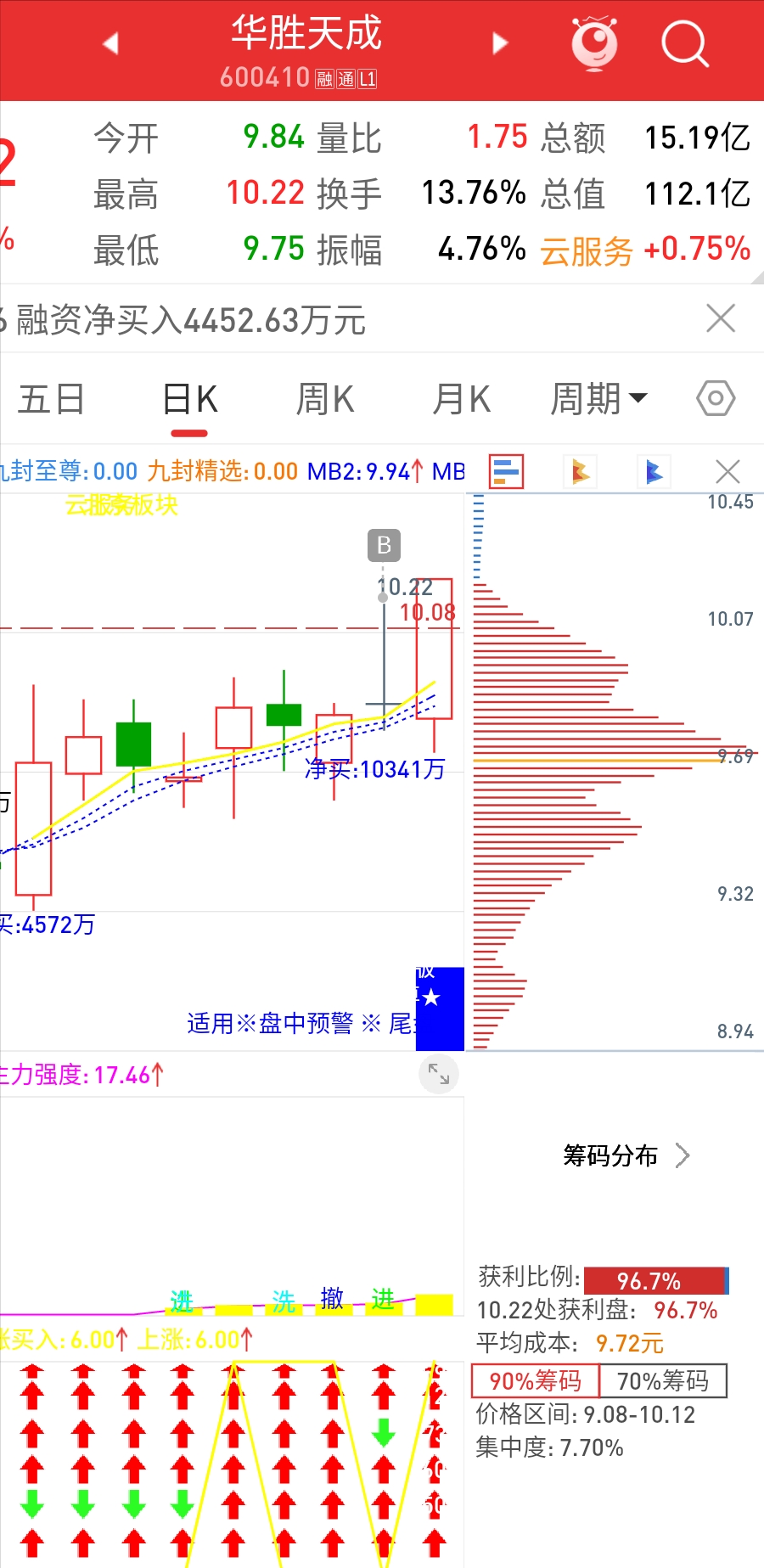Tap 10.22处获利盘 96.7% text
The image size is (764, 1568).
click(x=598, y=1310)
